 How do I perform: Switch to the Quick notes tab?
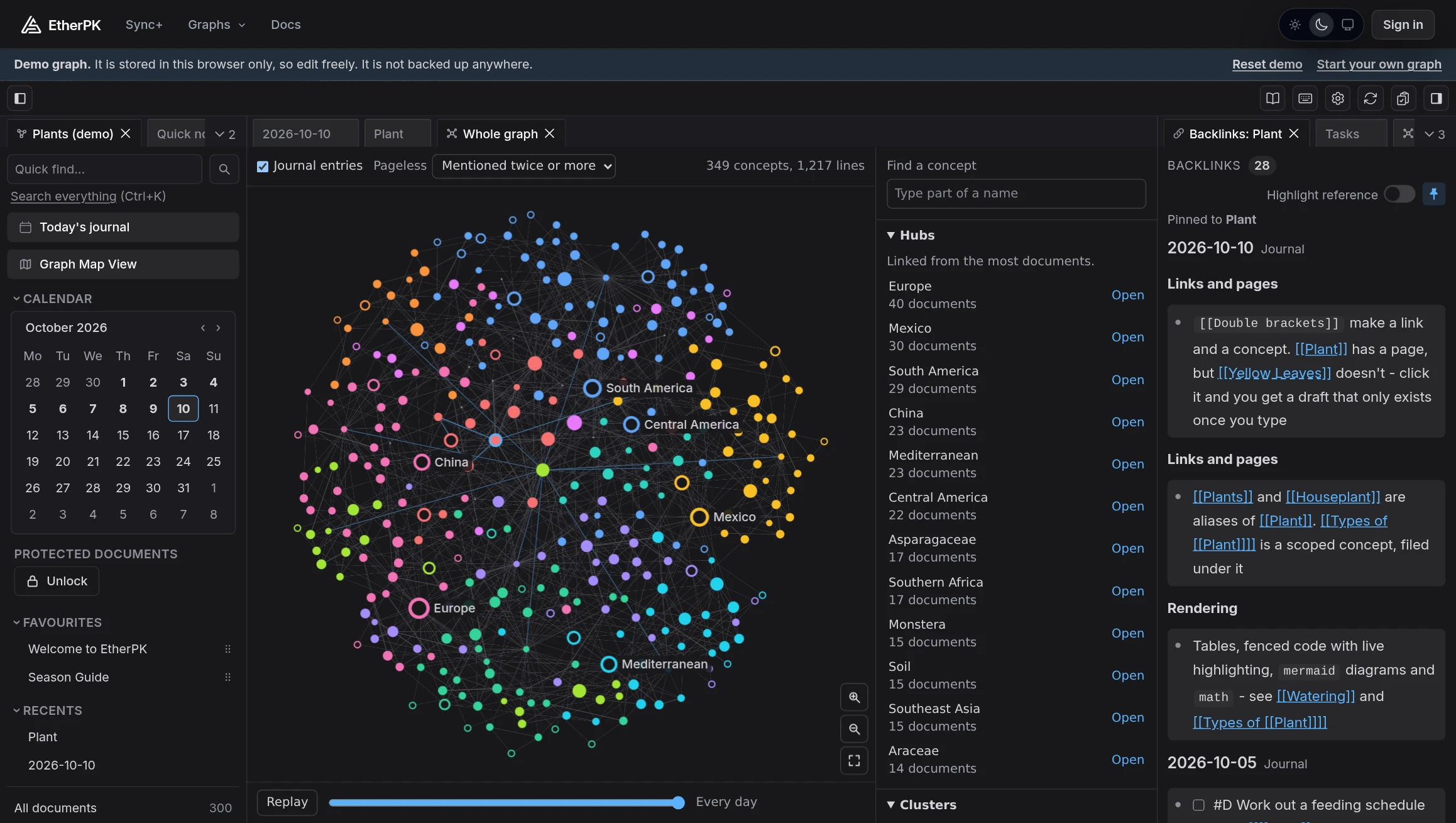[177, 133]
